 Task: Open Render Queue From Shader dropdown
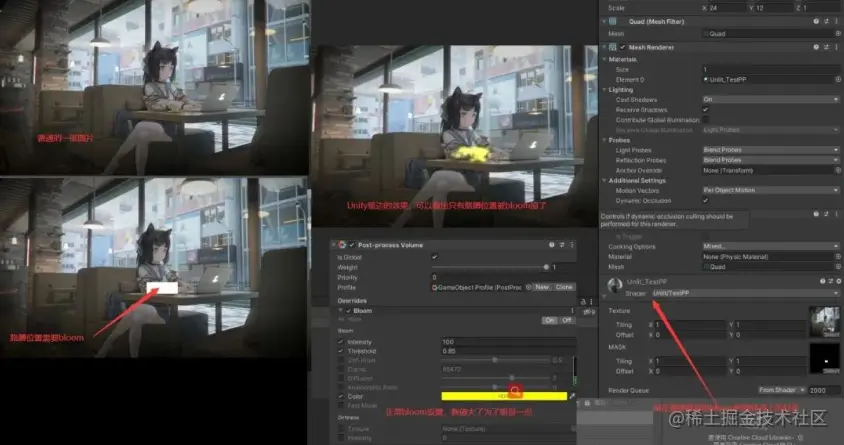click(782, 390)
